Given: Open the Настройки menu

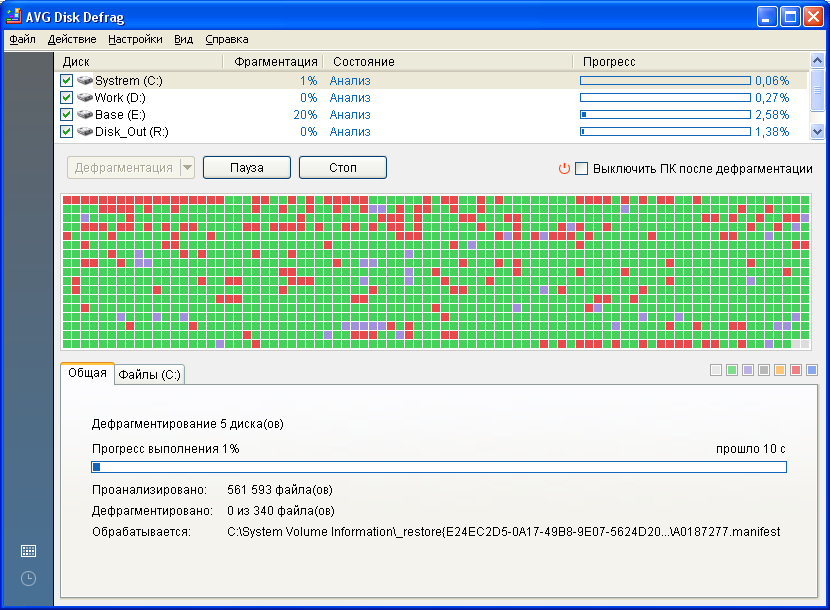Looking at the screenshot, I should (135, 39).
